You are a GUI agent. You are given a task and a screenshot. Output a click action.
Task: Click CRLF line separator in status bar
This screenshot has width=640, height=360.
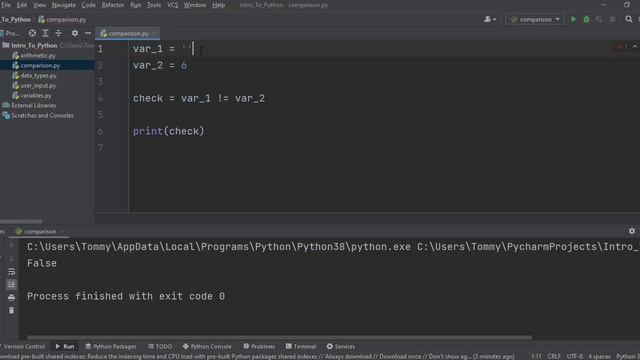pyautogui.click(x=554, y=356)
